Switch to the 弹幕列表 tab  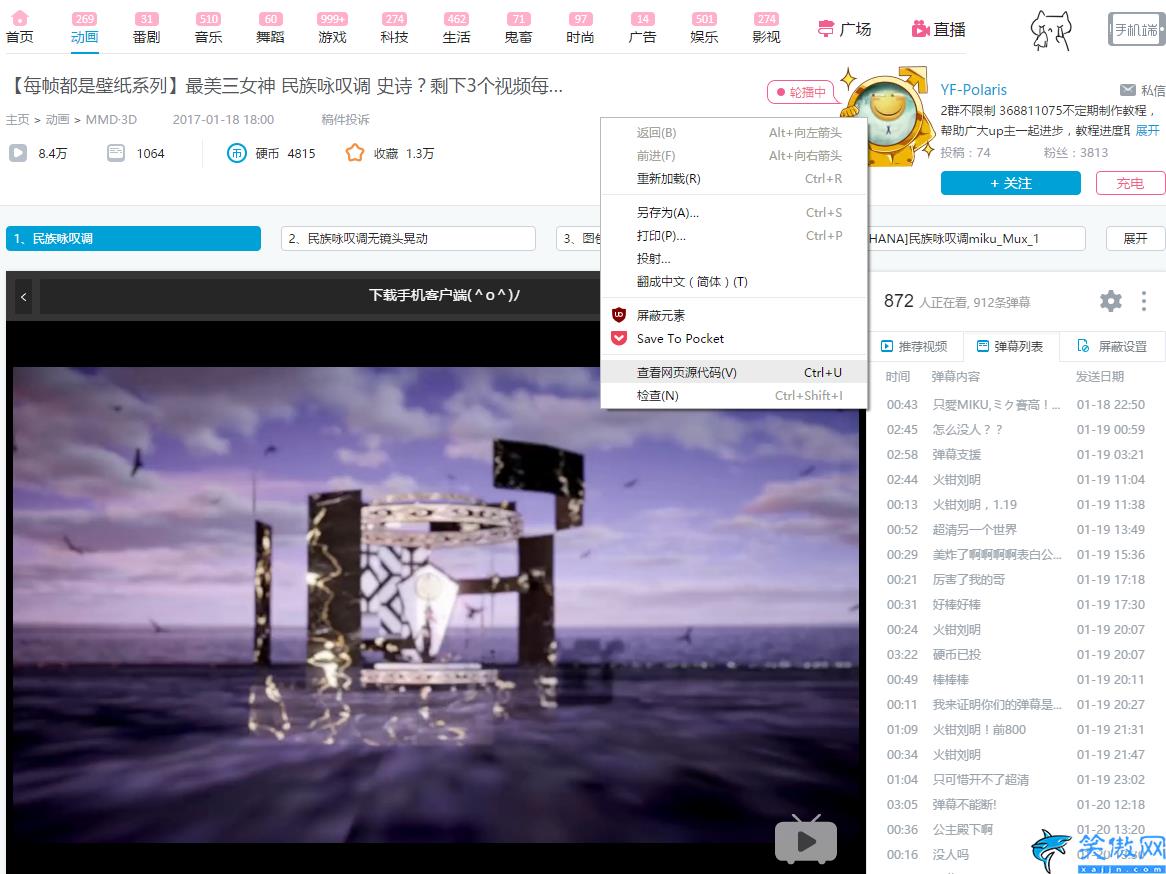pyautogui.click(x=1010, y=347)
